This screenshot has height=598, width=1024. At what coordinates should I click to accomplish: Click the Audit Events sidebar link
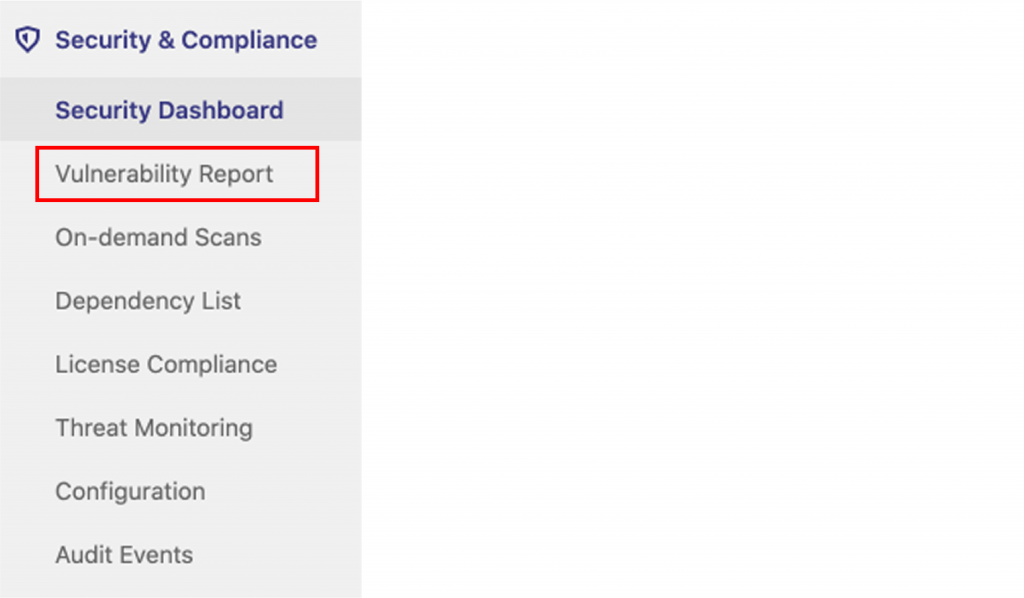tap(124, 555)
